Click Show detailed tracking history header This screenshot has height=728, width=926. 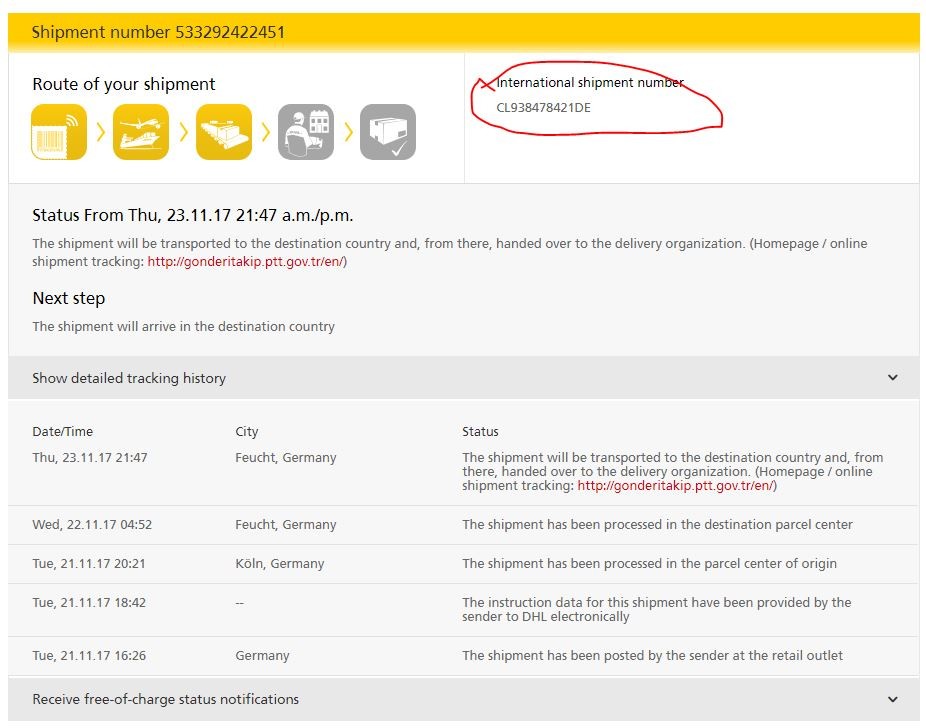(x=464, y=378)
